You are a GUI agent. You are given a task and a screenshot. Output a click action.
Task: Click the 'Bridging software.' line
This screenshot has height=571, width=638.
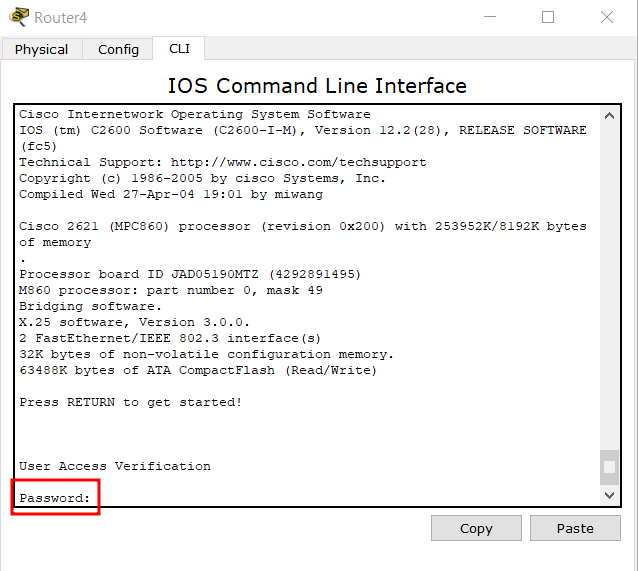(90, 306)
